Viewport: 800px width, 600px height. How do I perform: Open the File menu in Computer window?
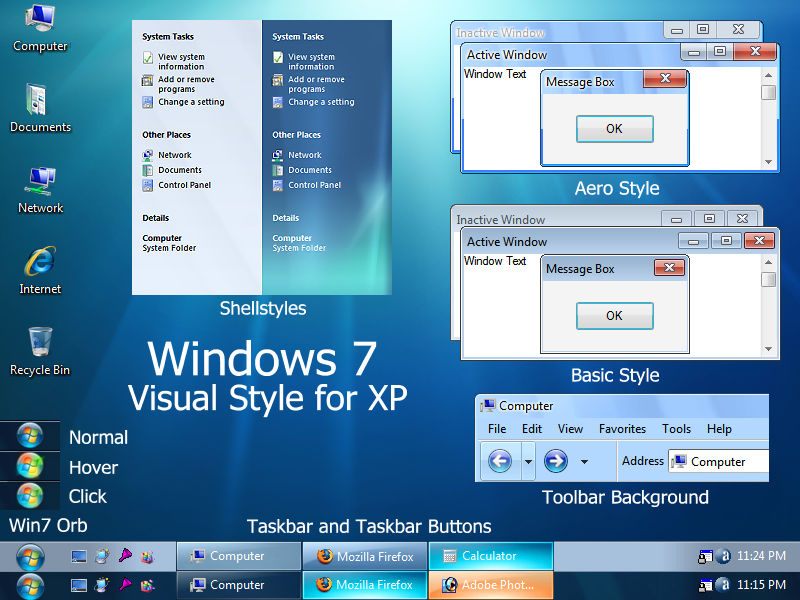pos(497,429)
